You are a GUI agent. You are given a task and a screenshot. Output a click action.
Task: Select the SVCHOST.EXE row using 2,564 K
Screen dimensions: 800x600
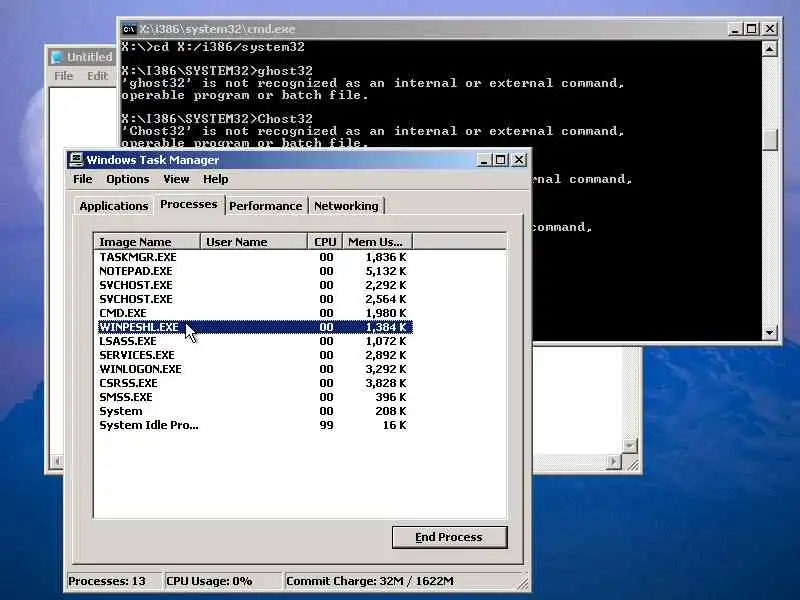click(255, 299)
